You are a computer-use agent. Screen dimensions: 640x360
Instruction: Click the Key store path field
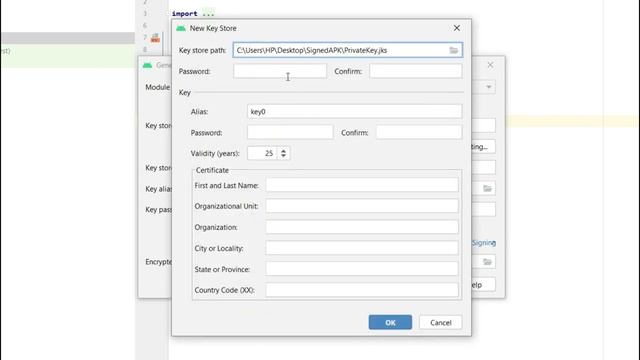[x=347, y=50]
